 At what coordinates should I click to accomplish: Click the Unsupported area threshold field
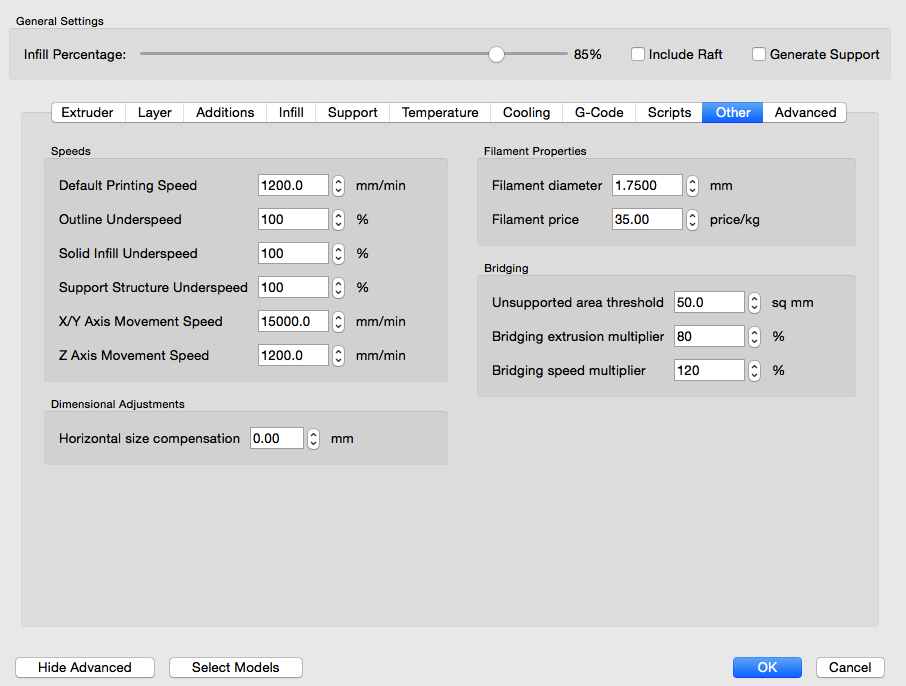[708, 303]
